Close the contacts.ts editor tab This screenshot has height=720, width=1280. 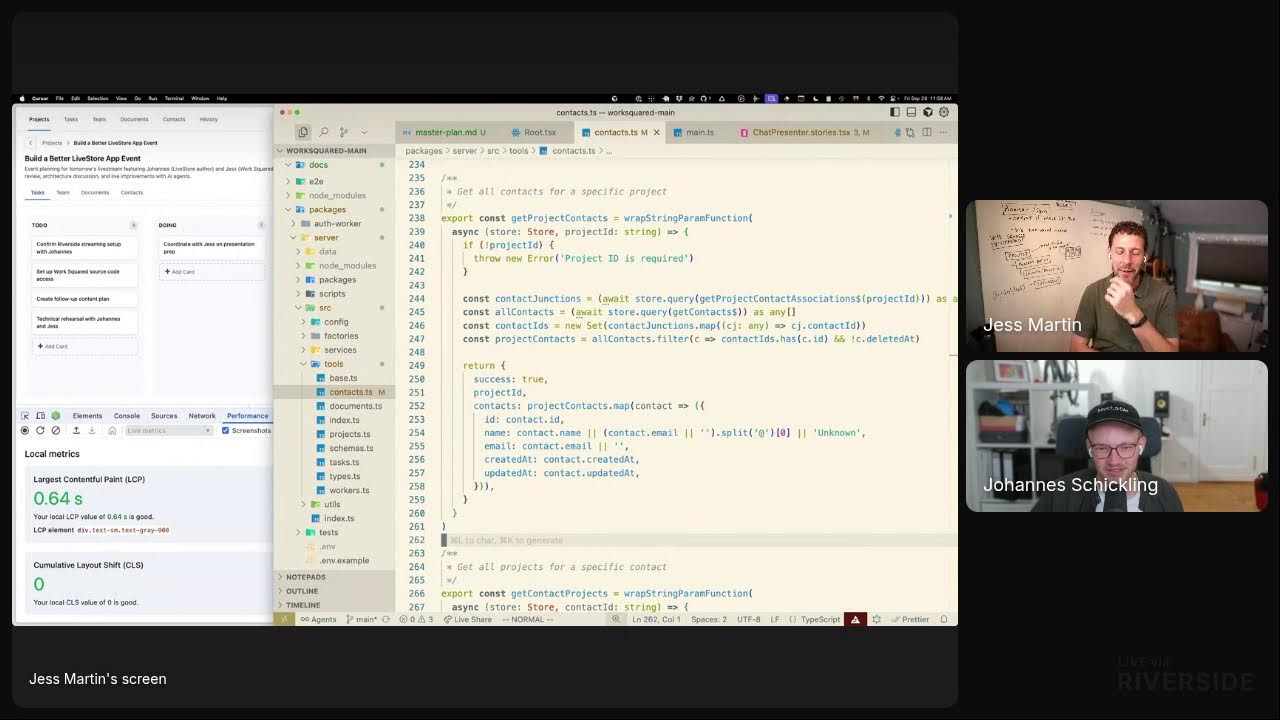pos(657,132)
